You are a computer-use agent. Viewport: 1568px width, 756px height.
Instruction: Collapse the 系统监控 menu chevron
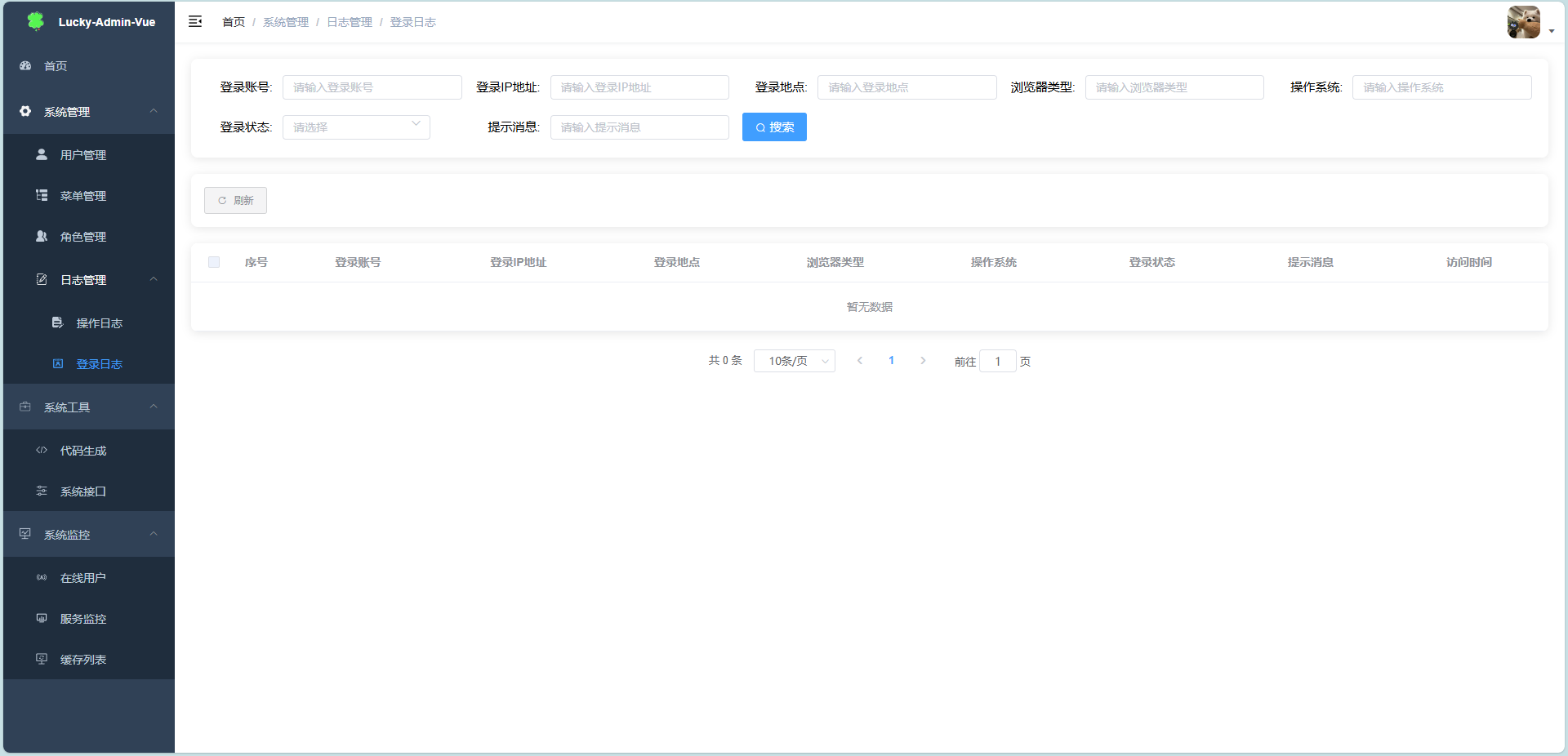pos(154,534)
